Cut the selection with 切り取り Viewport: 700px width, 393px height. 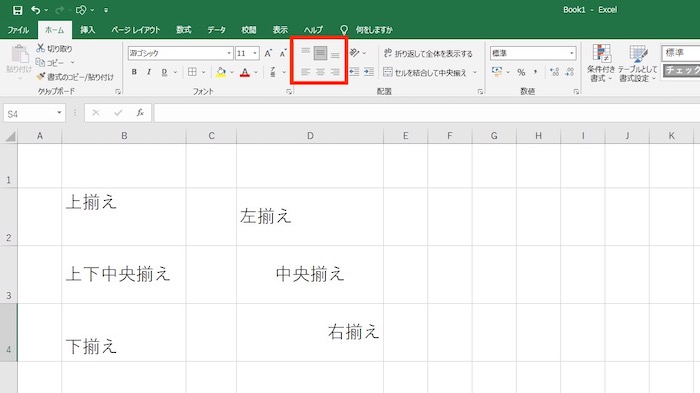tap(54, 48)
